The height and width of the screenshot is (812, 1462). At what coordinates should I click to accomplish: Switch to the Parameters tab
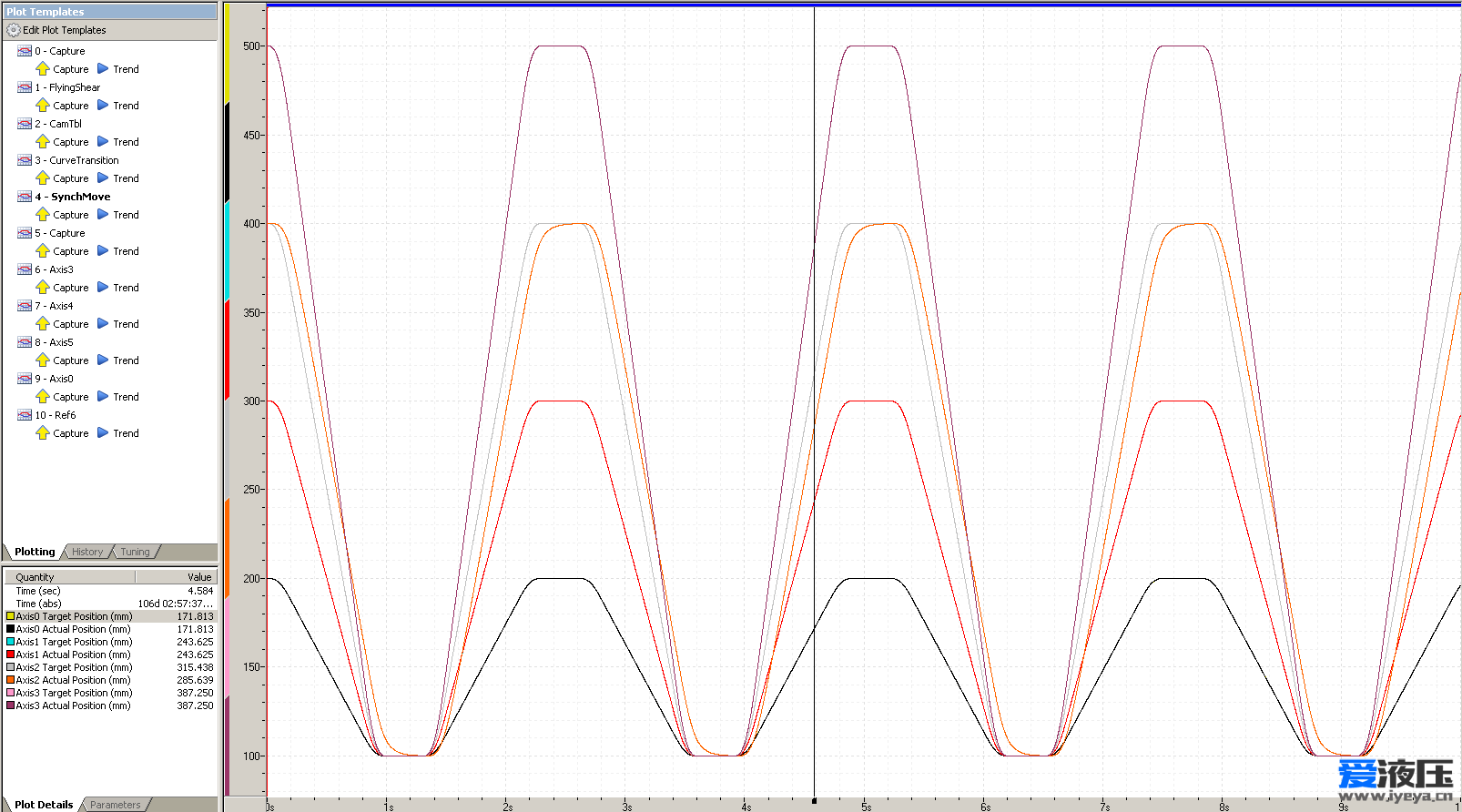click(116, 805)
